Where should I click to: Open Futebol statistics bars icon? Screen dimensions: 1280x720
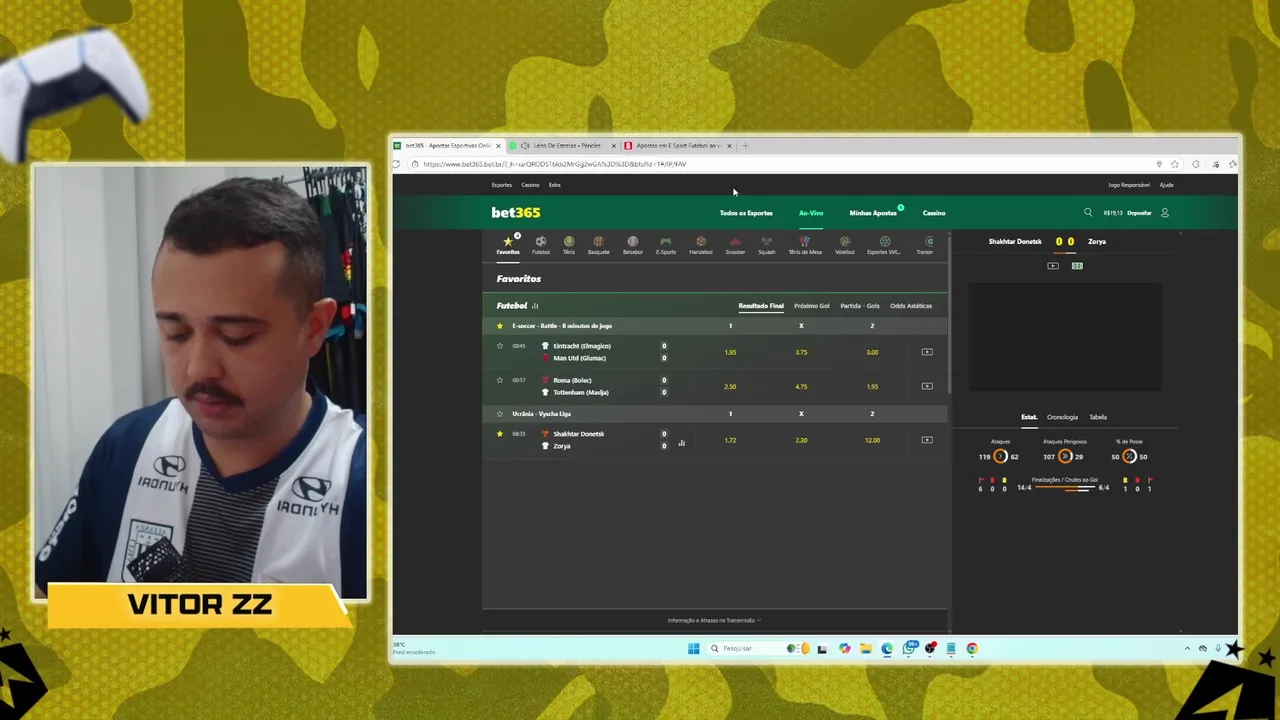(535, 306)
